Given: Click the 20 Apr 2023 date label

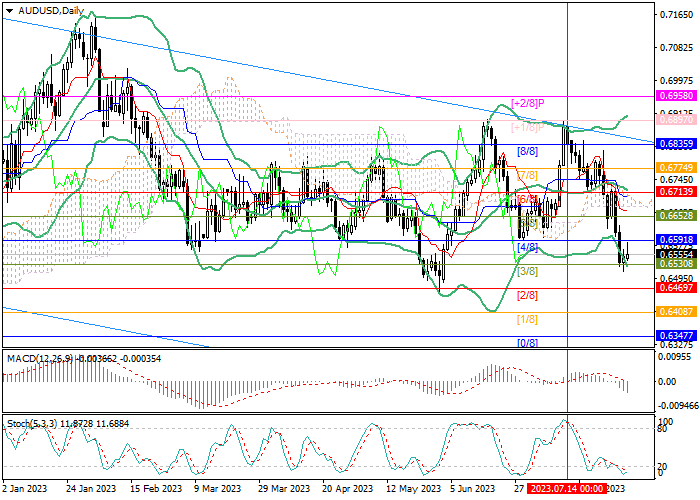Looking at the screenshot, I should coord(348,488).
